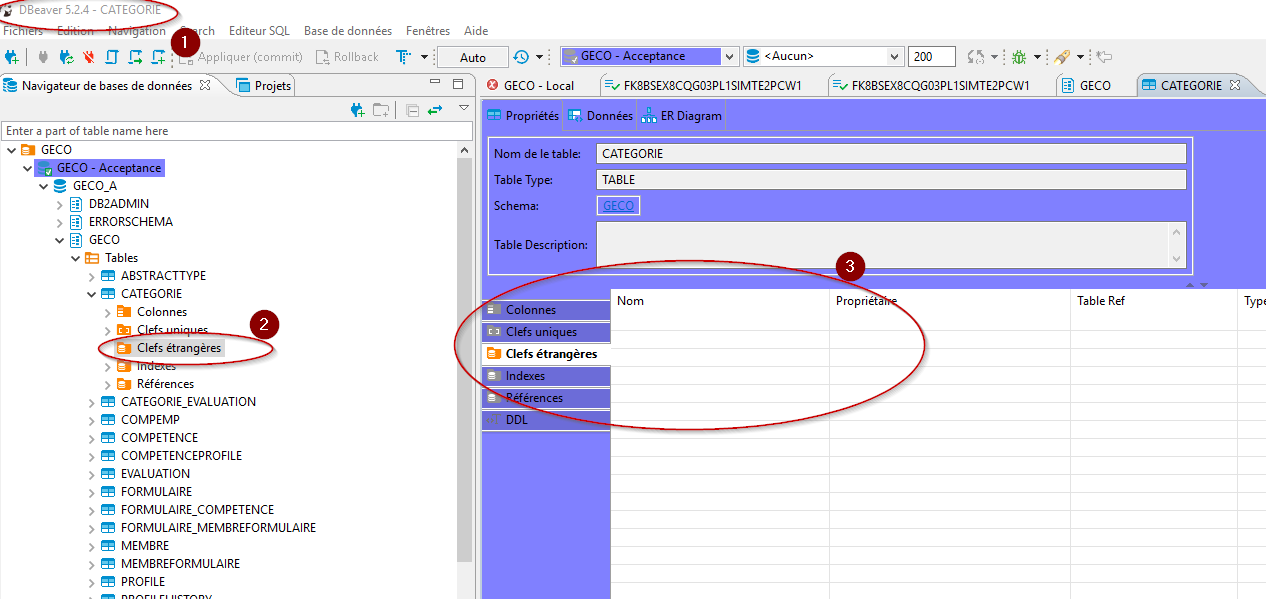Open SQL editor script icon in toolbar

coord(112,57)
